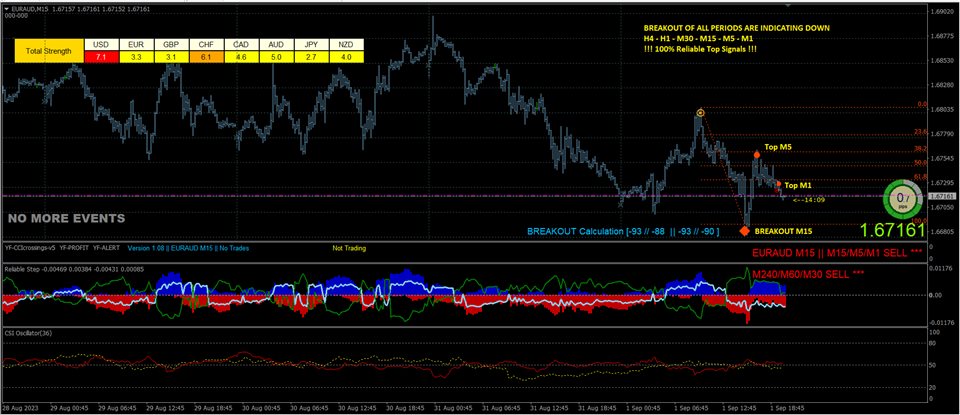Click the 61.8 Fibonacci level label
This screenshot has width=960, height=415.
(921, 176)
